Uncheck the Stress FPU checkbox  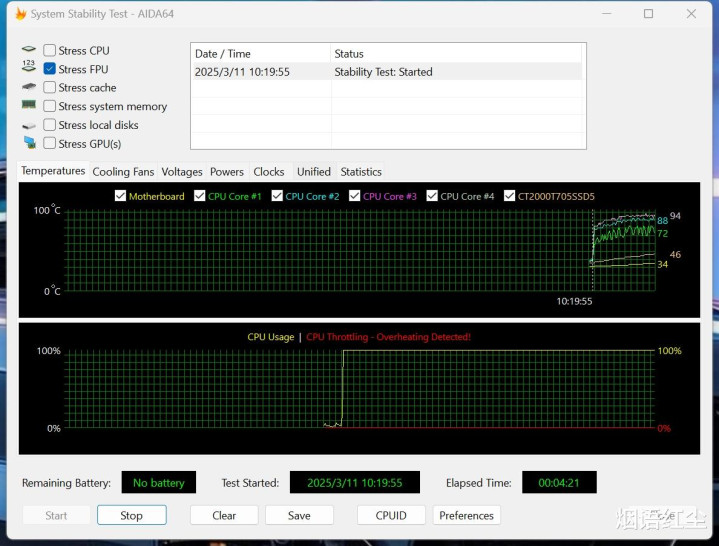coord(50,69)
